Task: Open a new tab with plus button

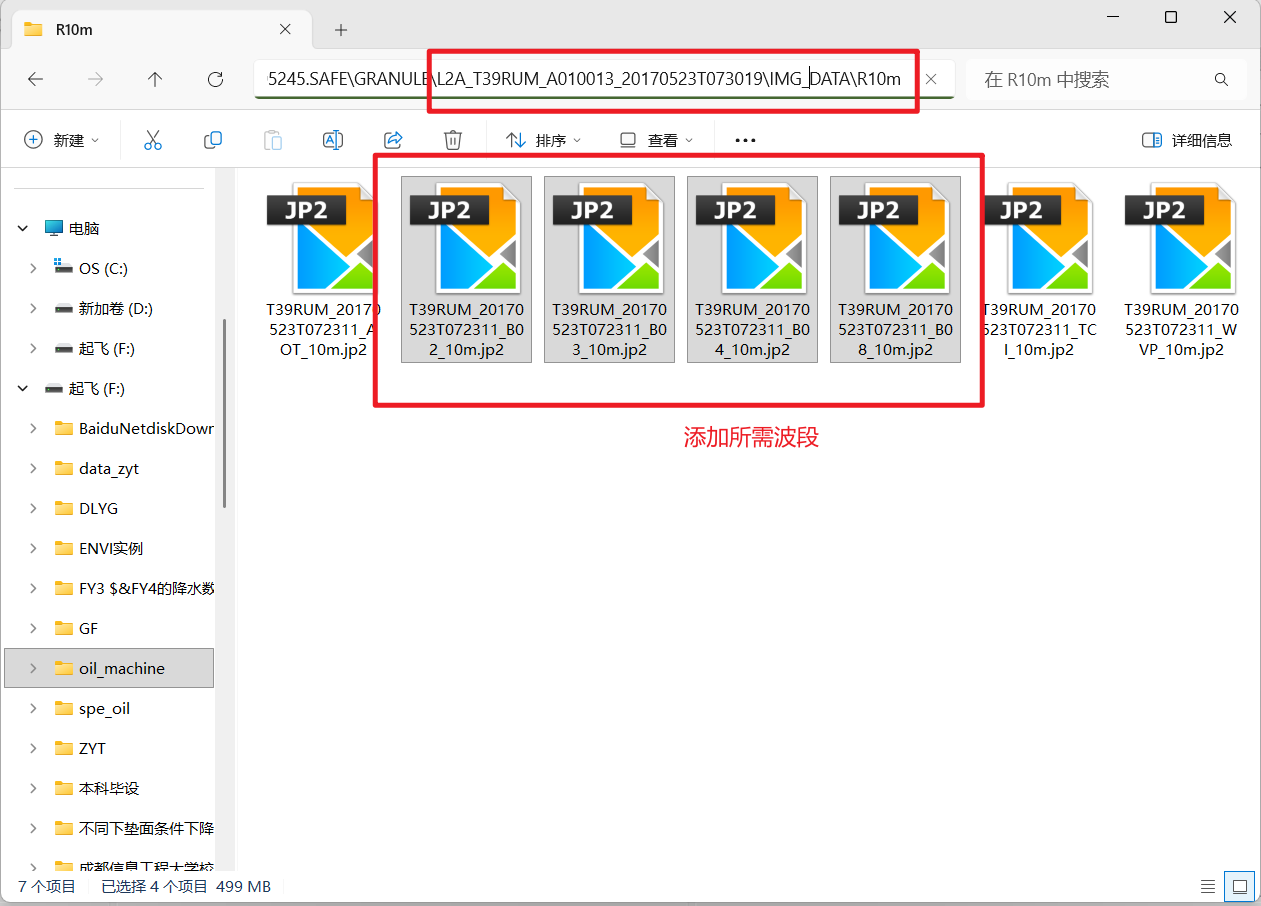Action: 341,30
